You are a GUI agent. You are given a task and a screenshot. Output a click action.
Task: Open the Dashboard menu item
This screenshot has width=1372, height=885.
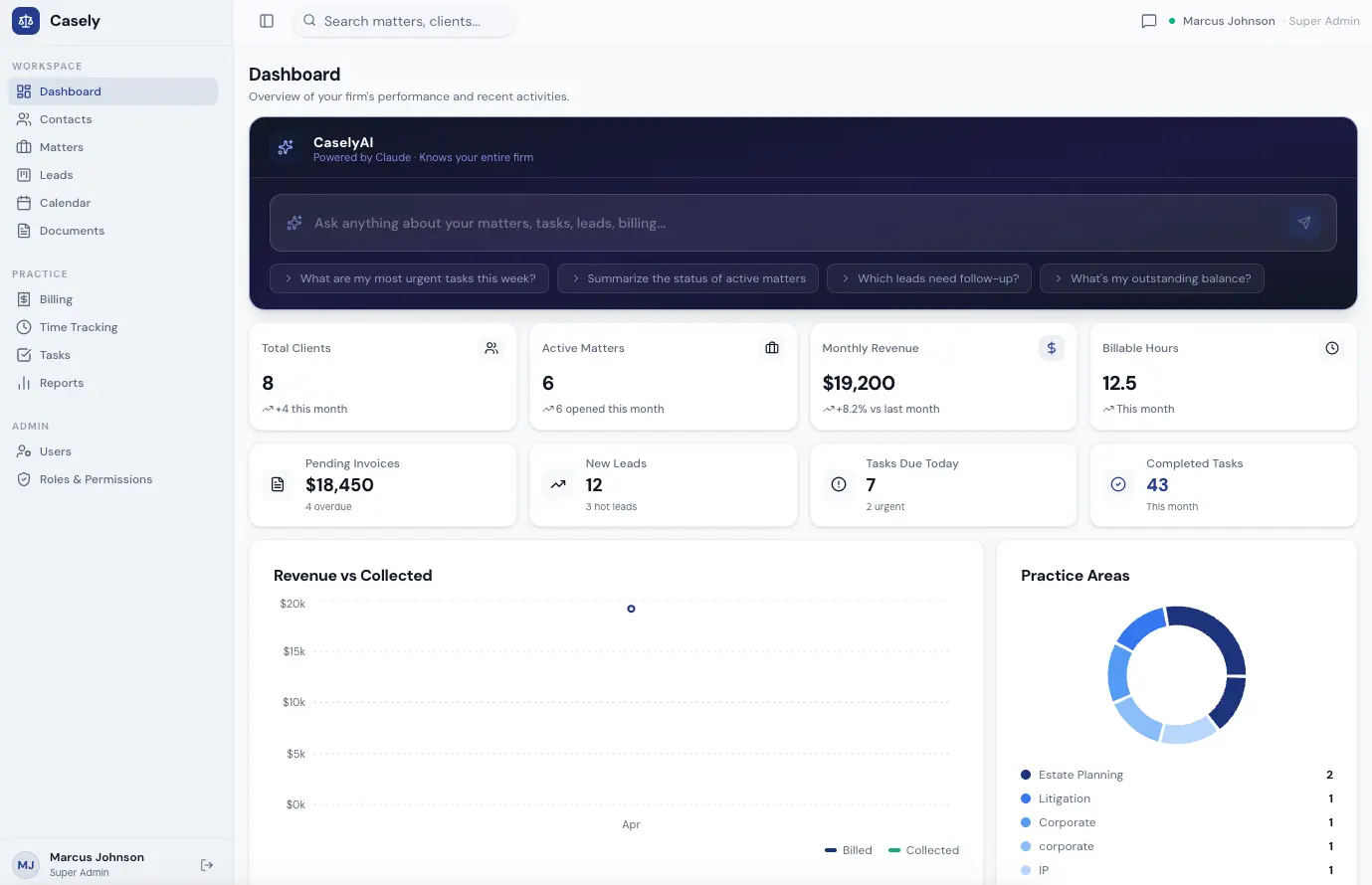[113, 91]
